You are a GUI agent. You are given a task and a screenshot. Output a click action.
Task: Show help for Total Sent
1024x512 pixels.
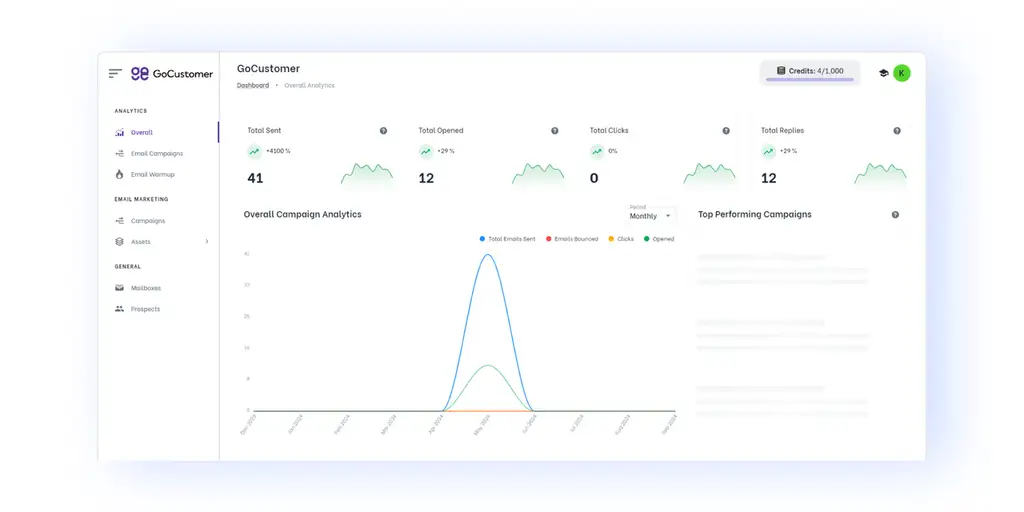383,131
